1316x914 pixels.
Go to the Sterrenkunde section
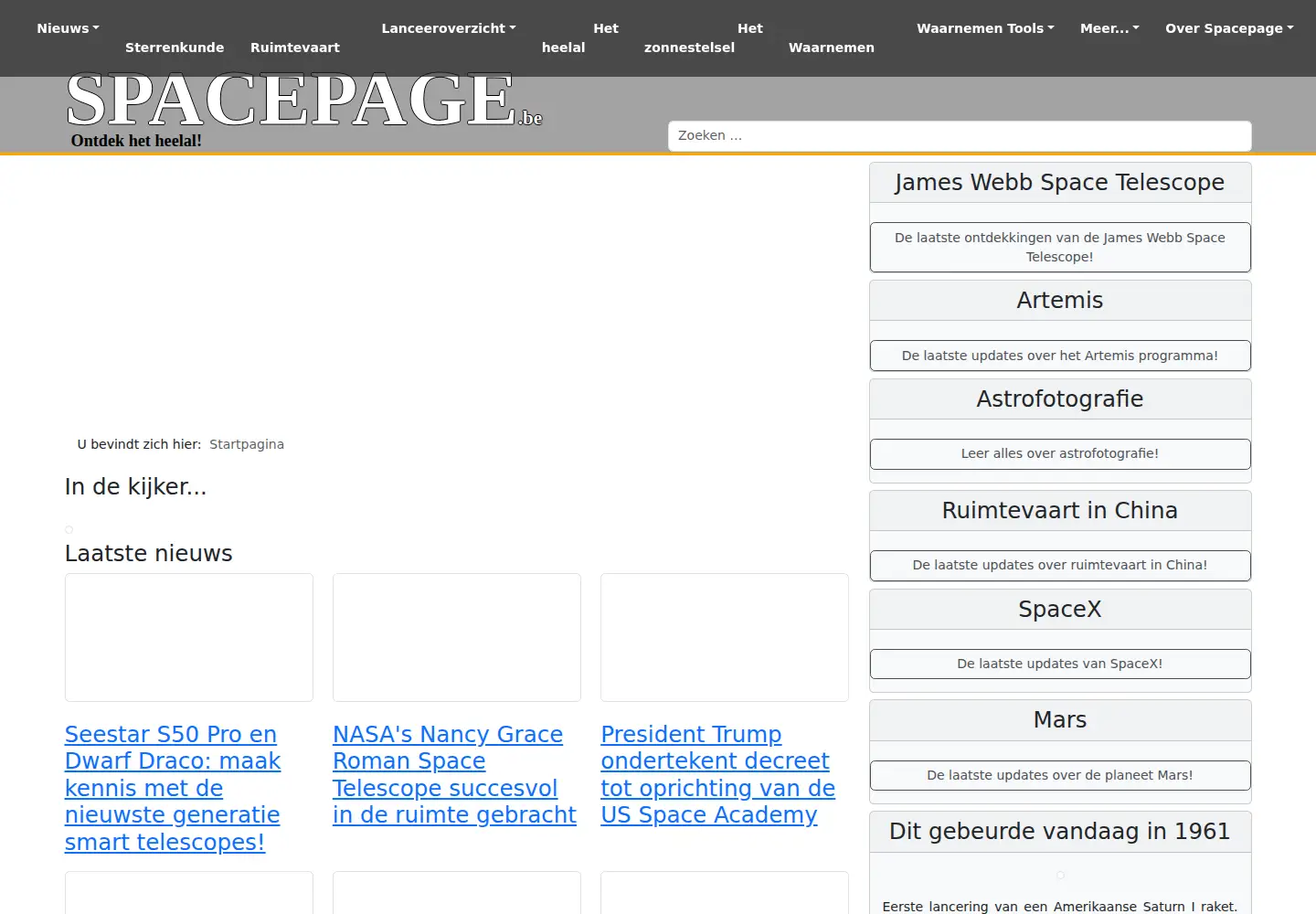tap(175, 48)
